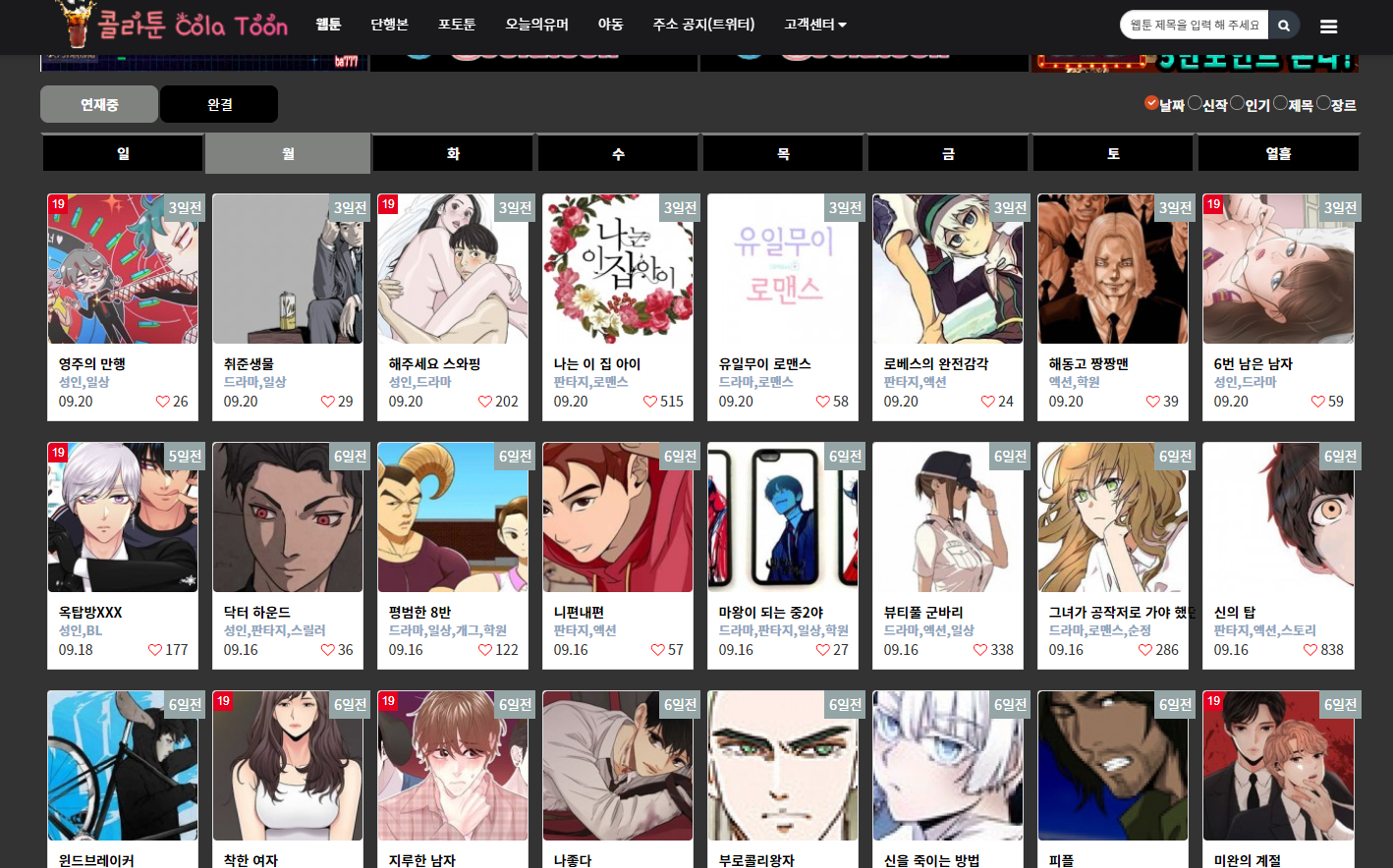
Task: Open 윈드브레이커 cover thumbnail
Action: coord(123,766)
